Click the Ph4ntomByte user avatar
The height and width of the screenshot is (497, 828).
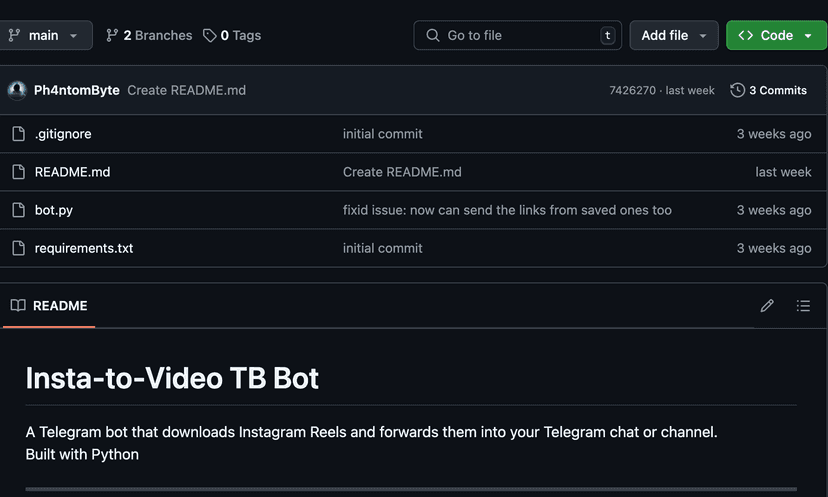point(17,90)
